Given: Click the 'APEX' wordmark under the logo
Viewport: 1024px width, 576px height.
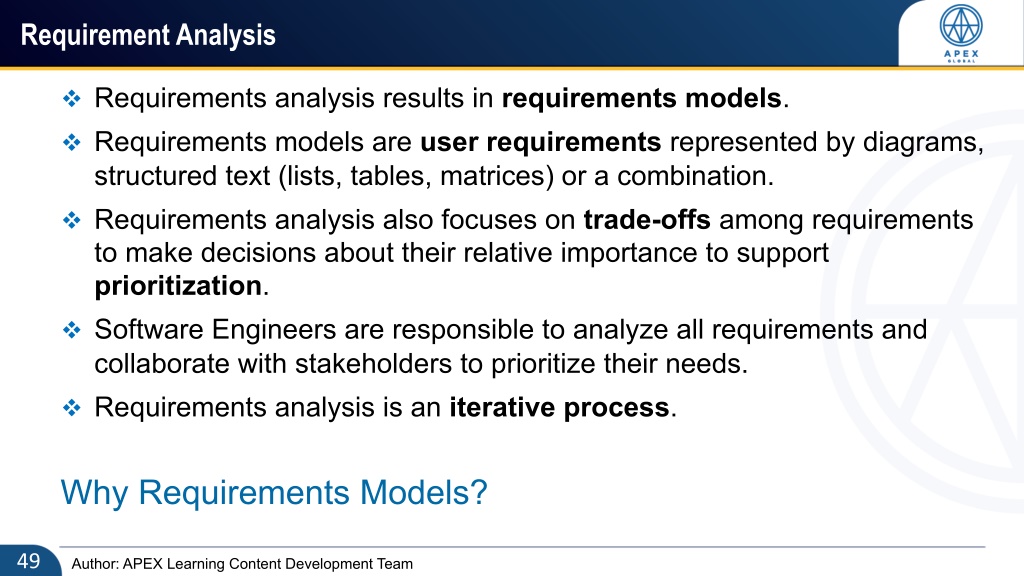Looking at the screenshot, I should pos(961,54).
